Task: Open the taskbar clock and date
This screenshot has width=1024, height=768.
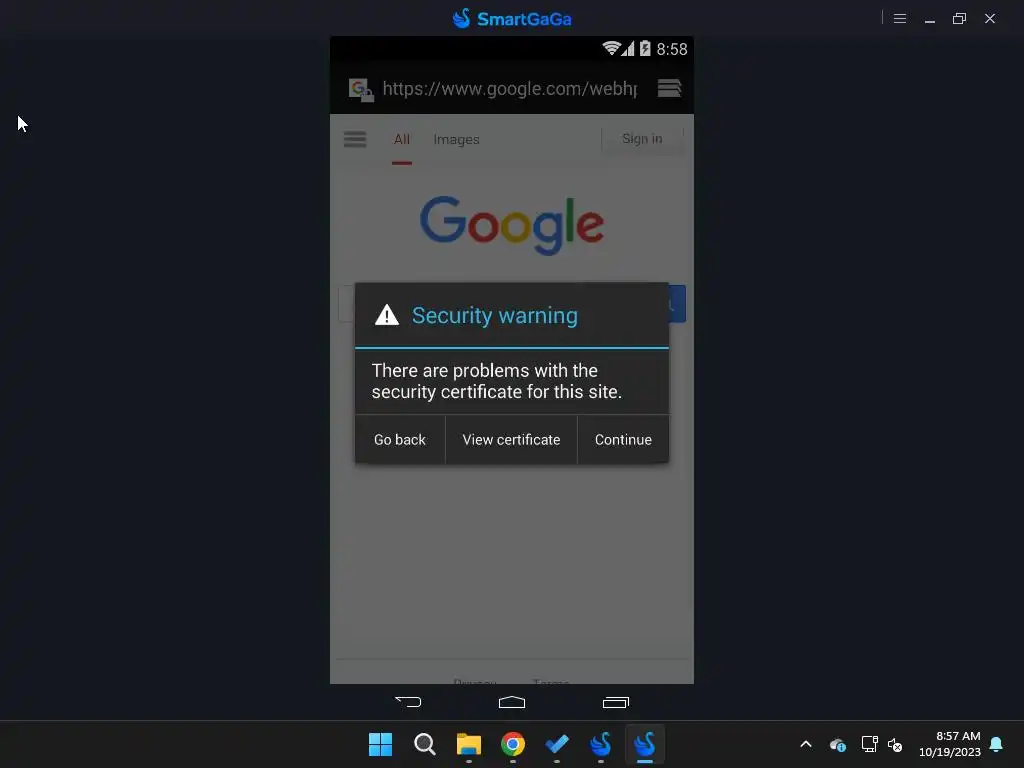Action: coord(950,744)
